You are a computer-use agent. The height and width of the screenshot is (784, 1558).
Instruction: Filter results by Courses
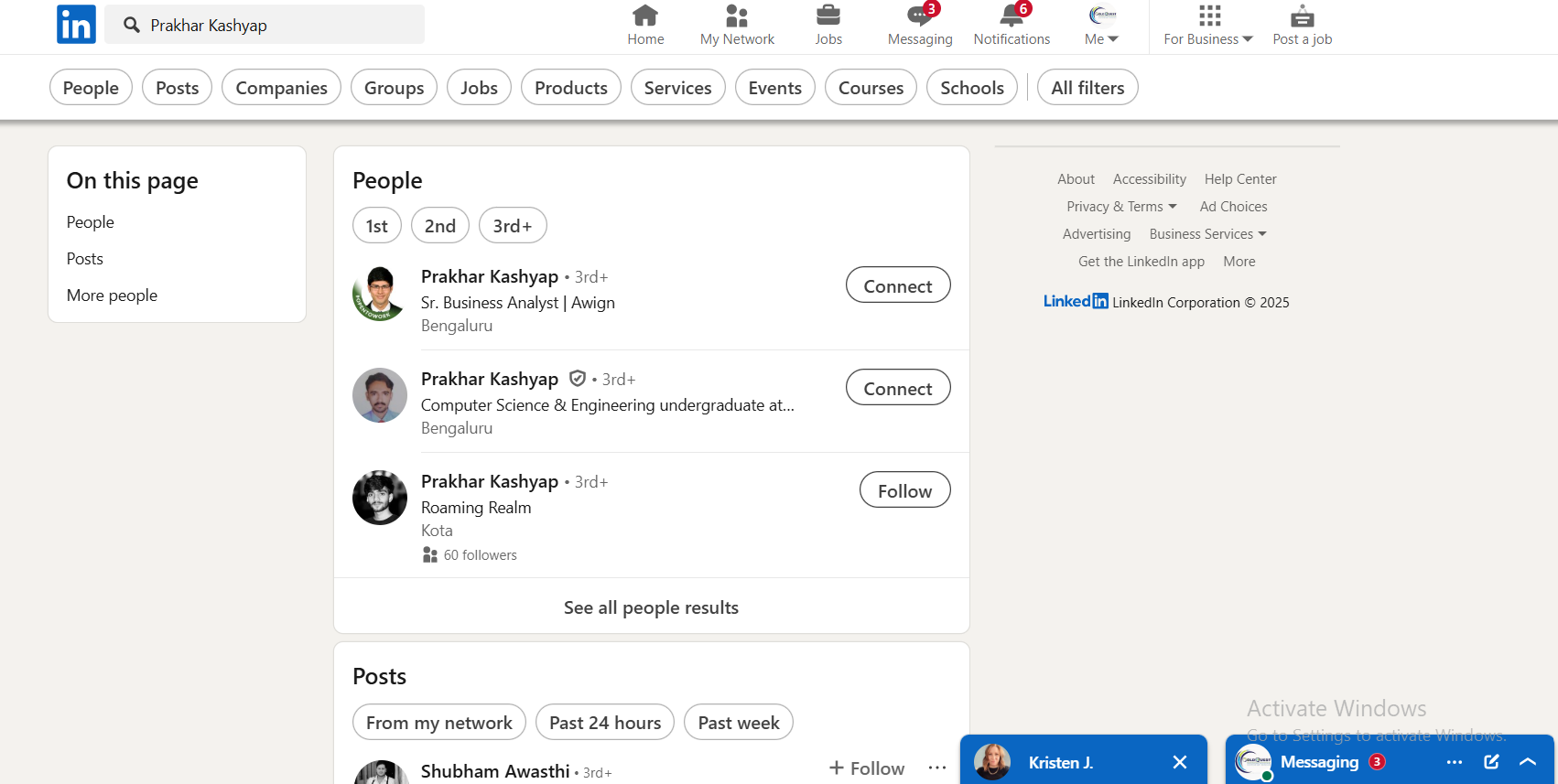click(x=871, y=88)
